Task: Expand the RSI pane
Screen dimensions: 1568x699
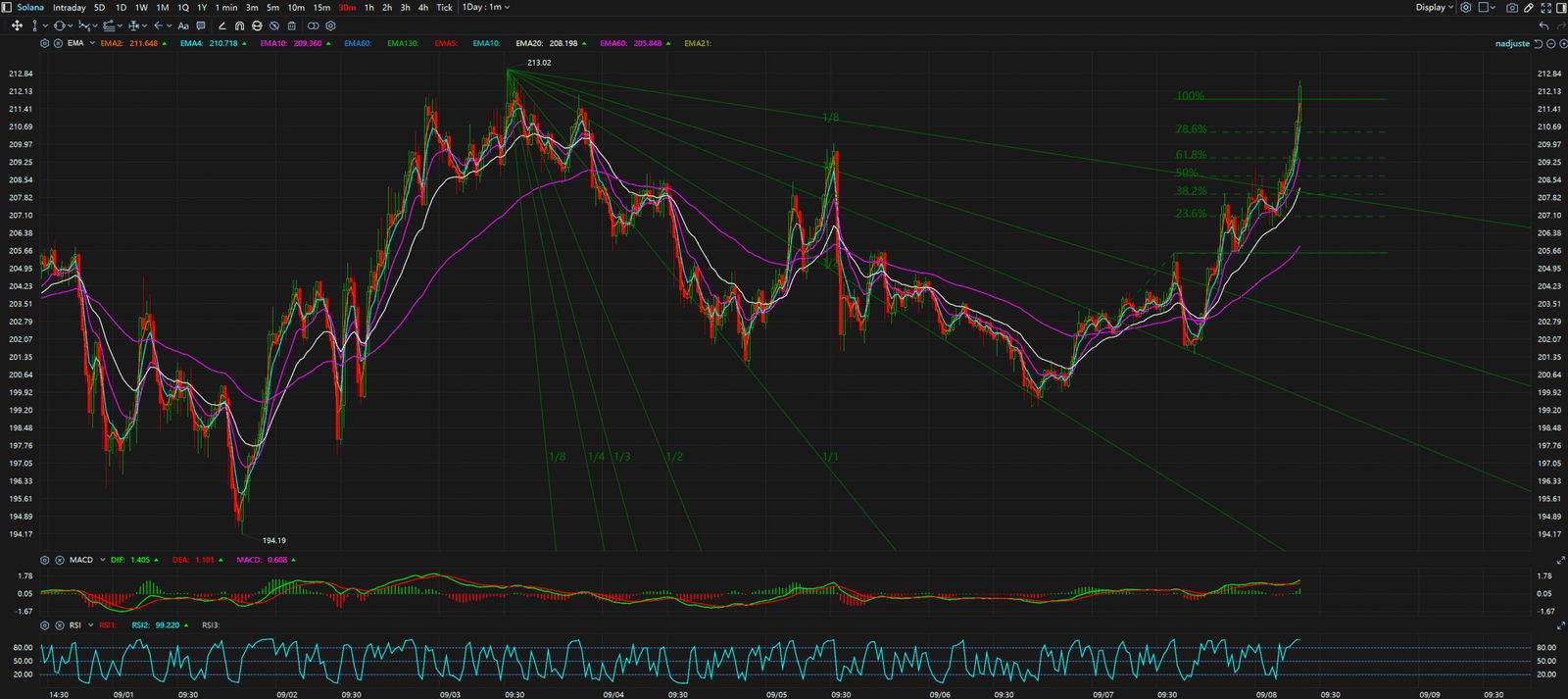Action: click(1561, 624)
